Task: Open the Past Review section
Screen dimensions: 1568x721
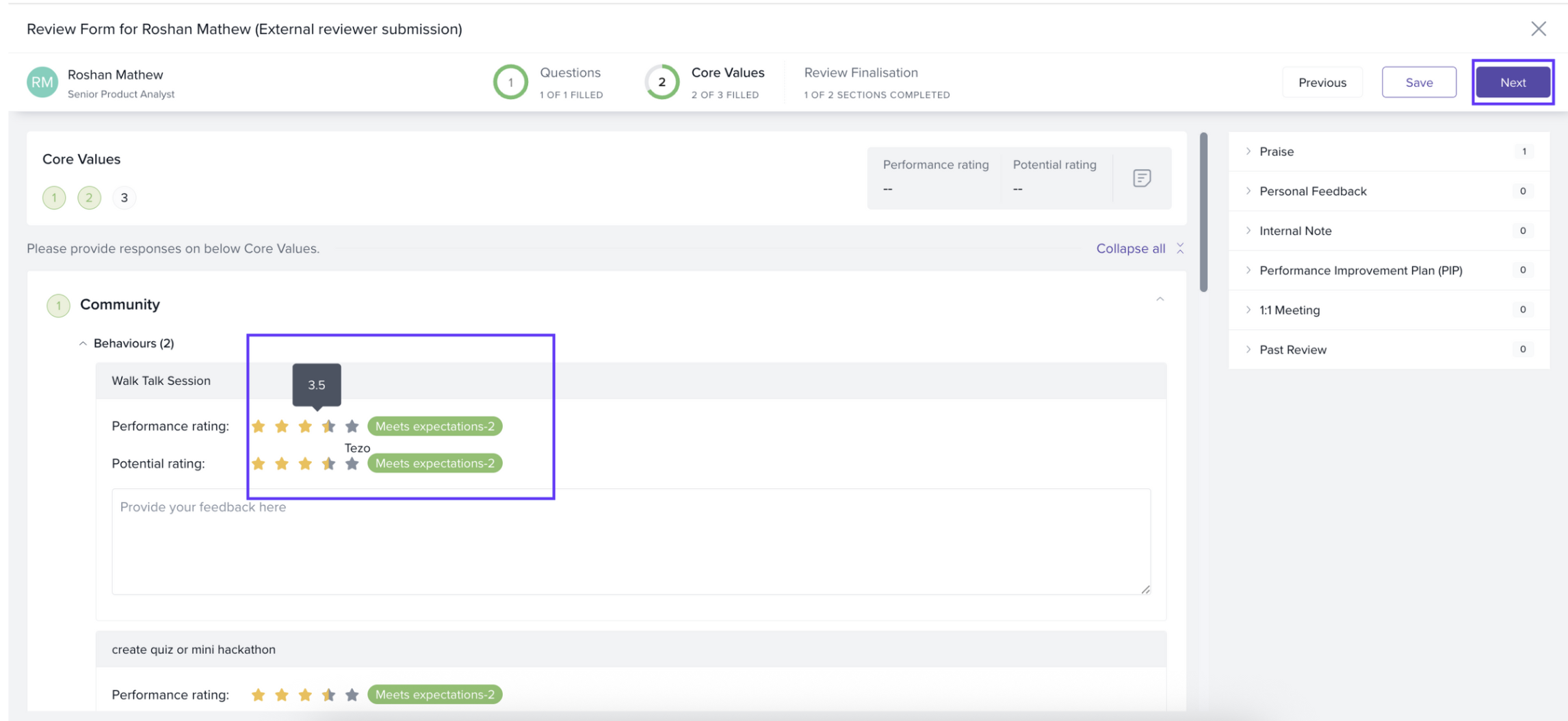Action: pyautogui.click(x=1292, y=350)
